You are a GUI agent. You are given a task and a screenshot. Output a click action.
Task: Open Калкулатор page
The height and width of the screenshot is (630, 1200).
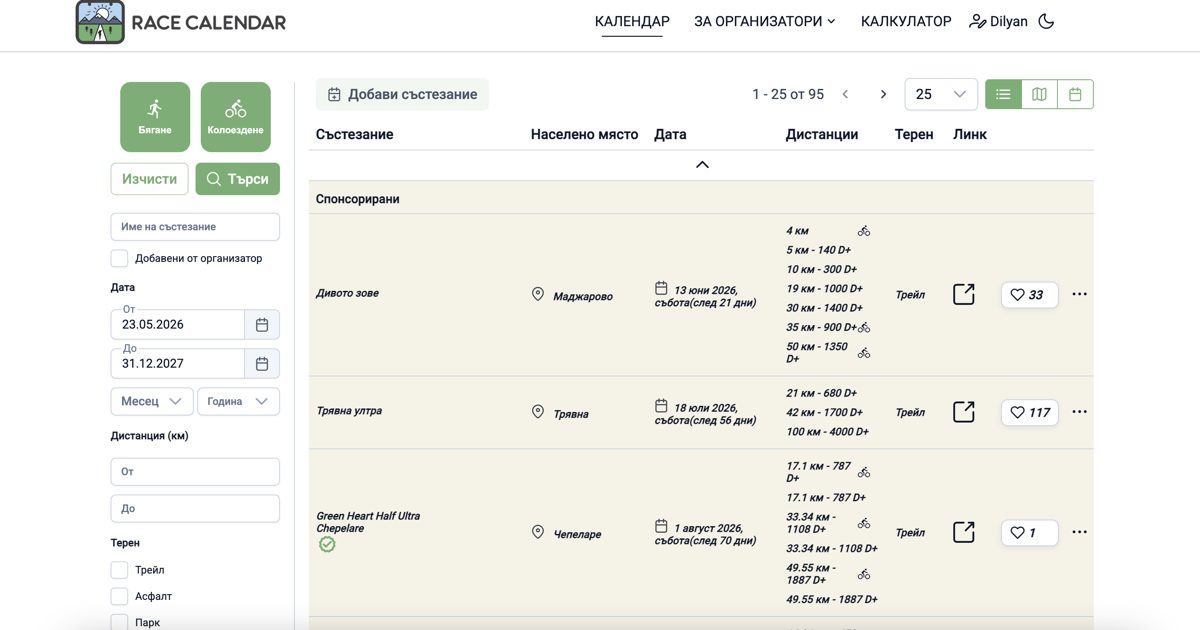906,21
